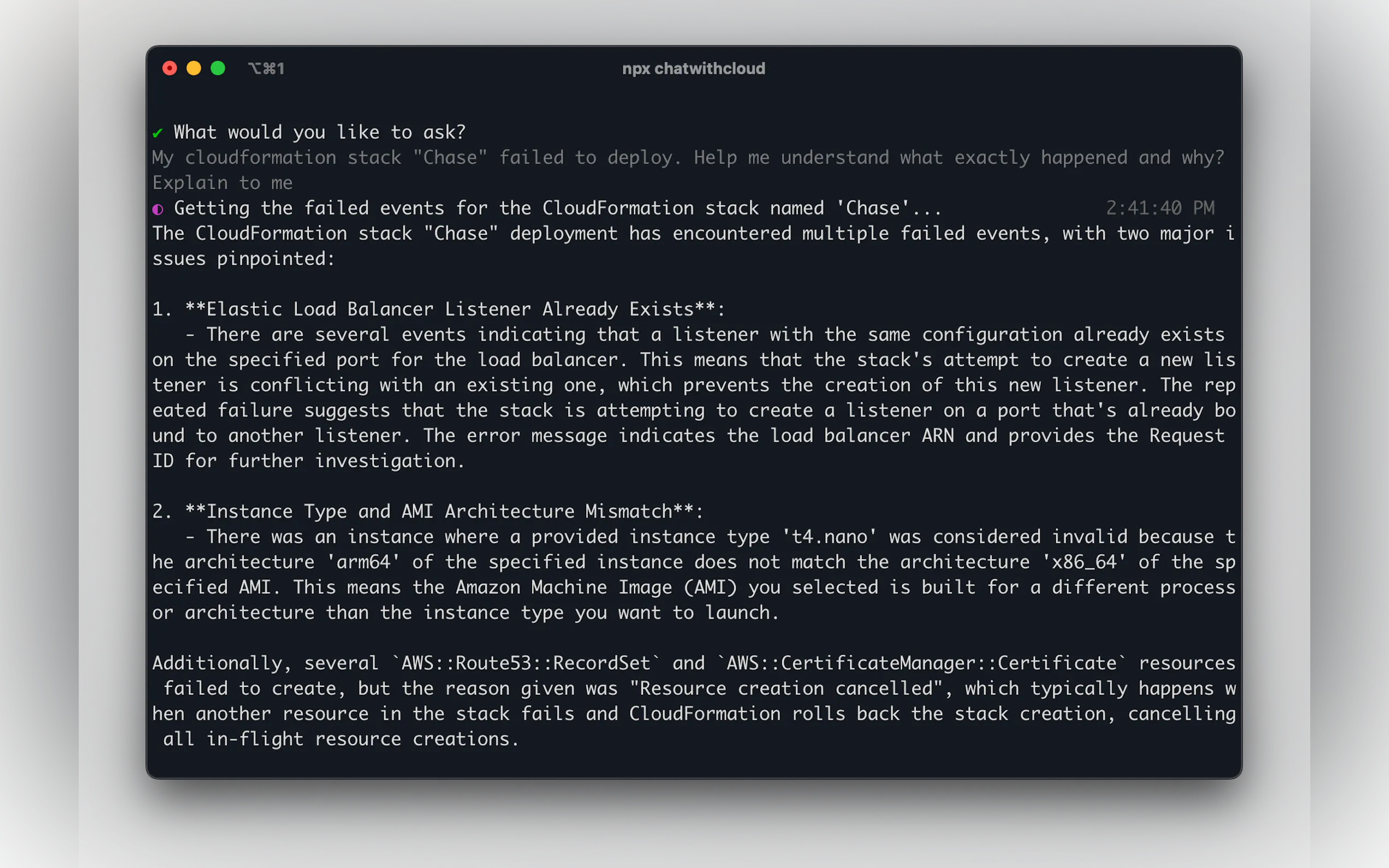Click the gray "Explain to me" input line
Screen dimensions: 1389x868
point(223,183)
